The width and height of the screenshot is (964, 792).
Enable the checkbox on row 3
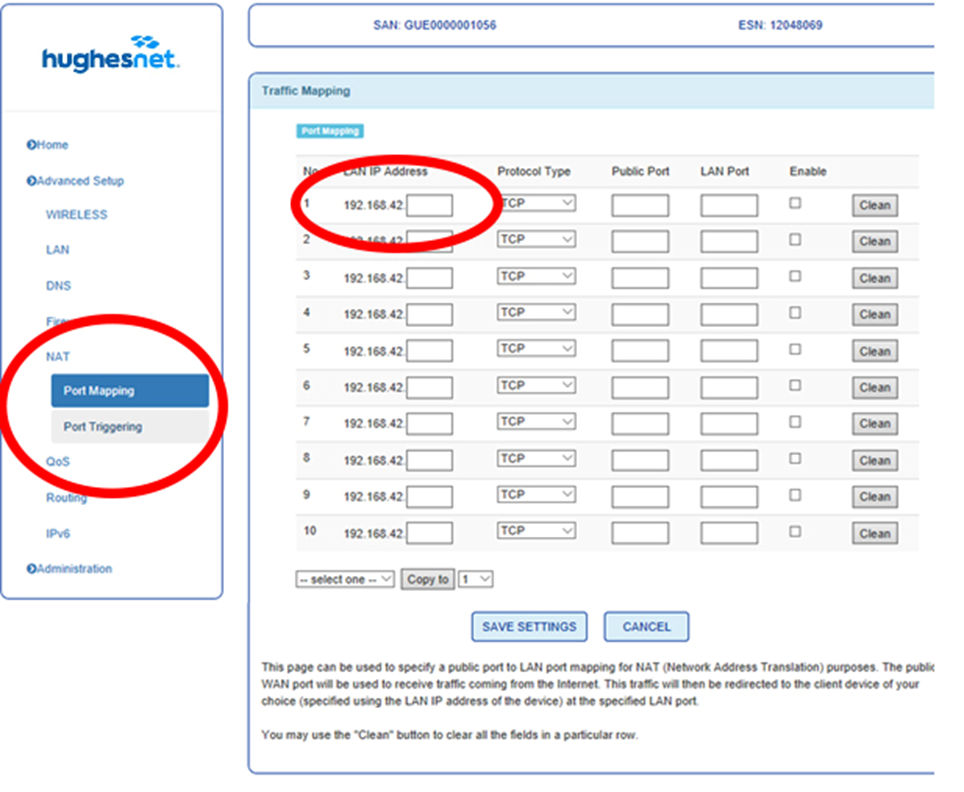click(x=795, y=276)
